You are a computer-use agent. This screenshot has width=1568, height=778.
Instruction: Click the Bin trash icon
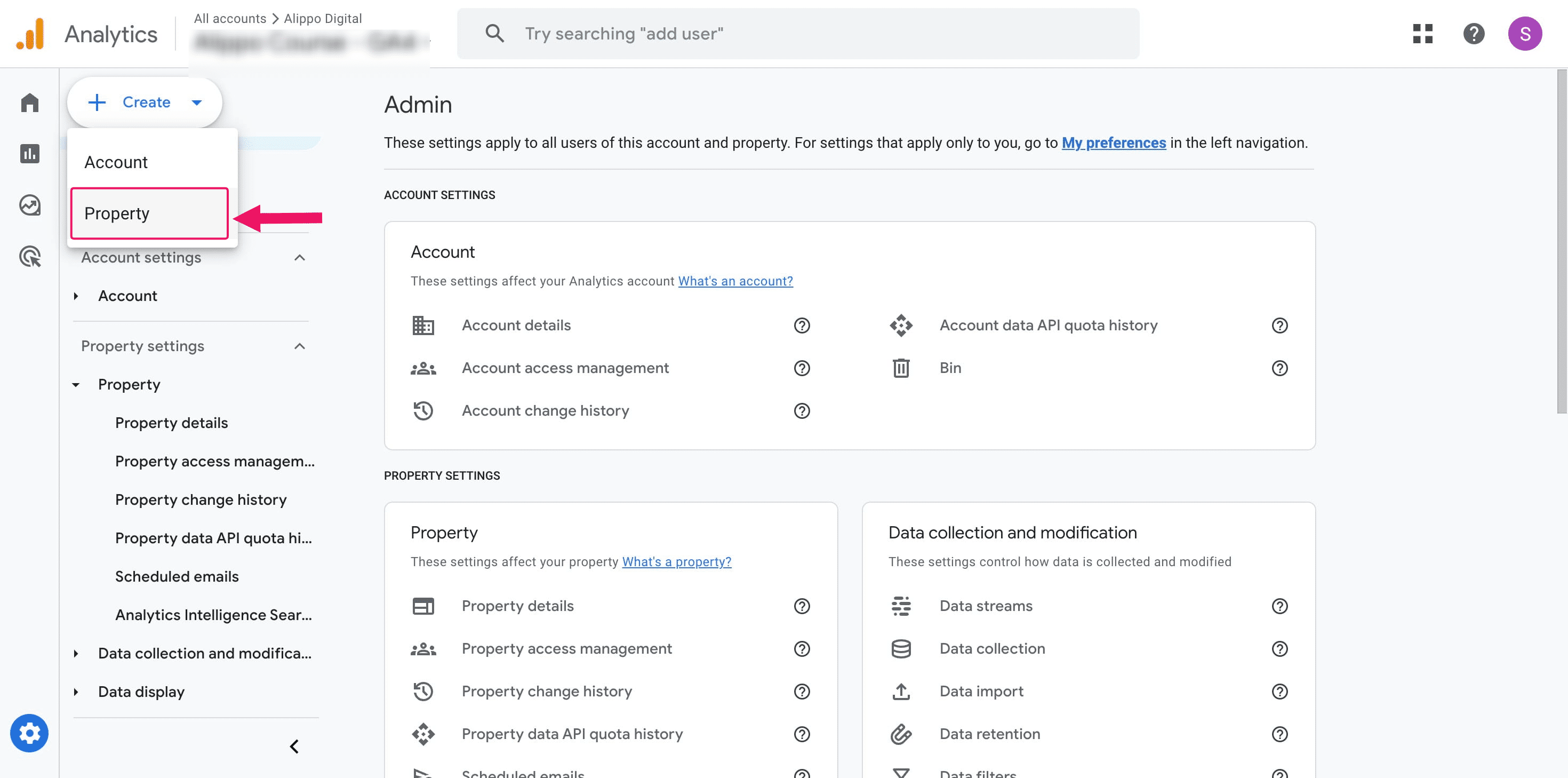901,368
